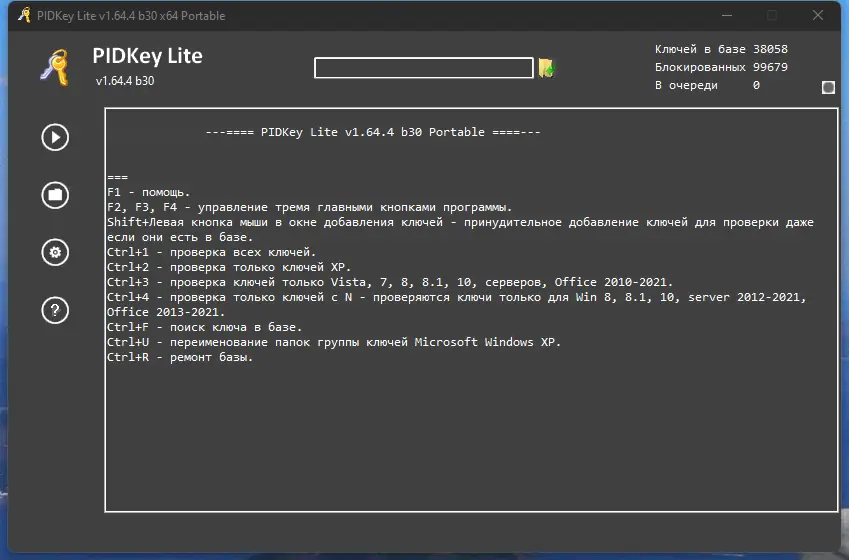Viewport: 849px width, 560px height.
Task: Close the PIDKey Lite window
Action: point(818,15)
